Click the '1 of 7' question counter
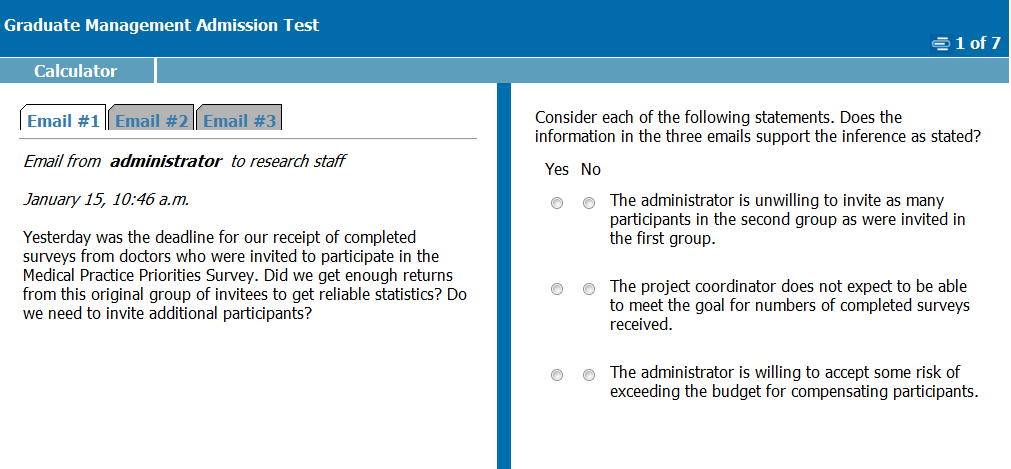This screenshot has width=1011, height=469. [977, 43]
